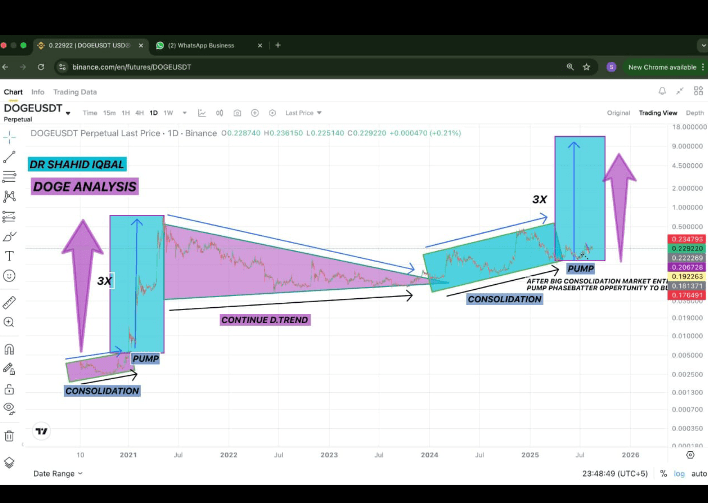
Task: Click the add plus-circle toolbar icon
Action: point(255,113)
